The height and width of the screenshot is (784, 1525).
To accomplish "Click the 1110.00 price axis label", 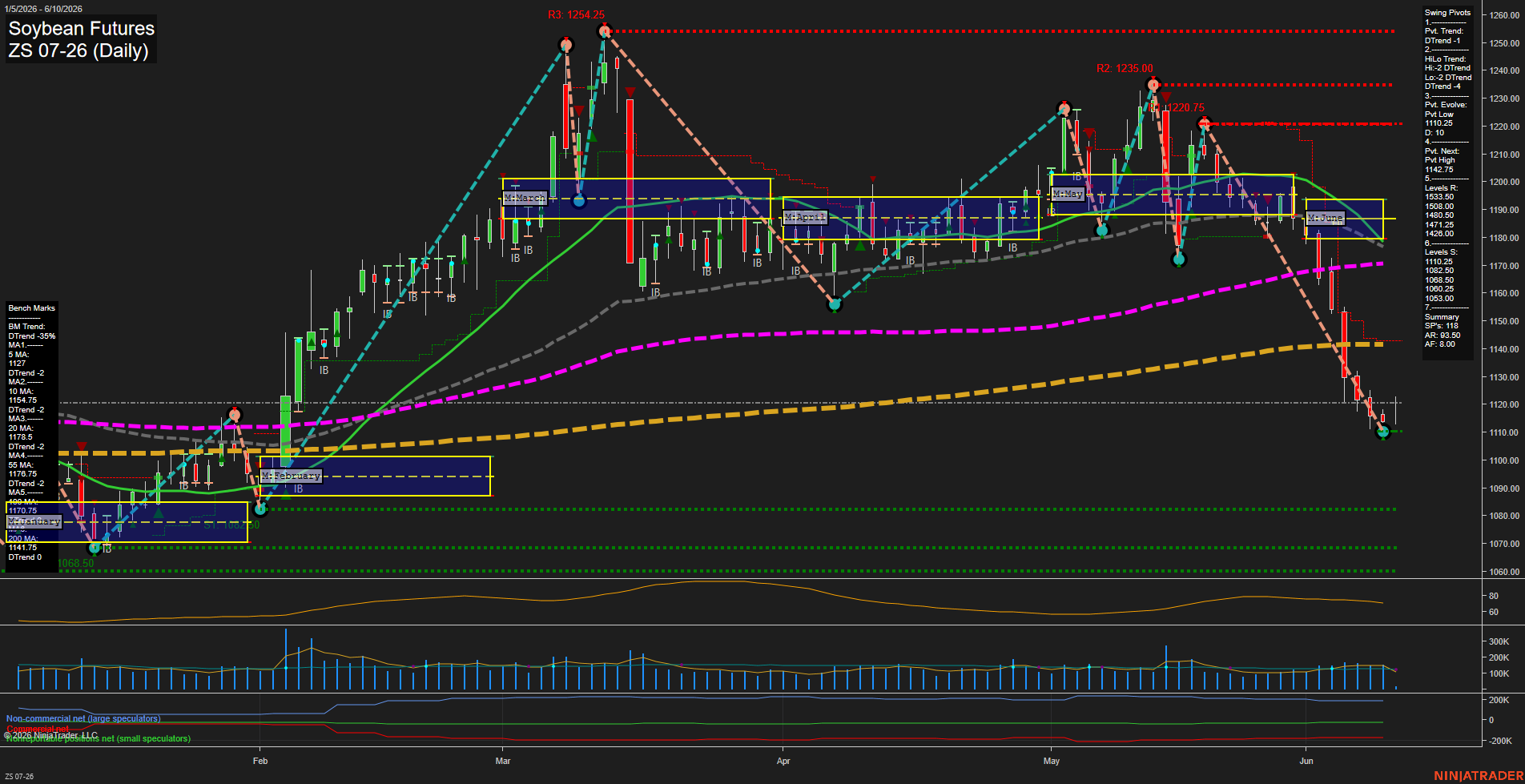I will point(1503,432).
